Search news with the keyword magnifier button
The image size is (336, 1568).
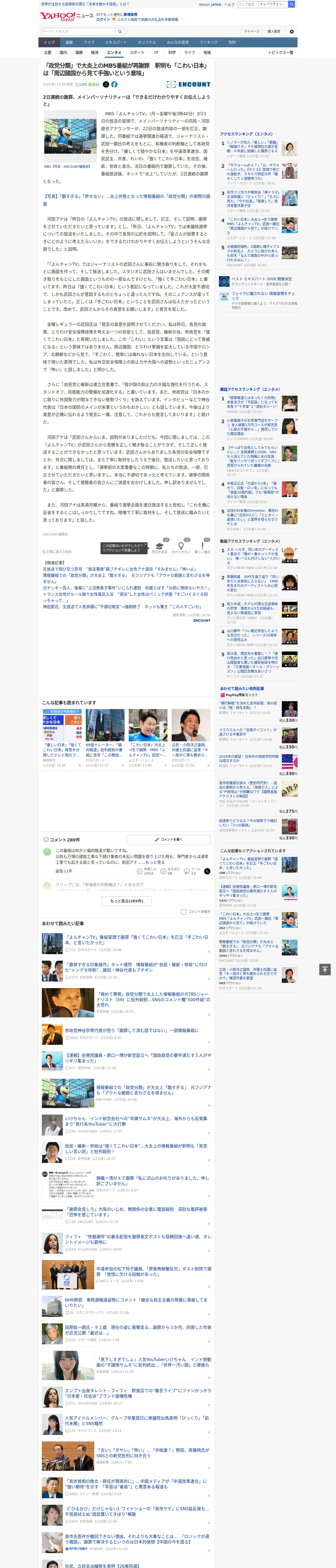click(120, 32)
